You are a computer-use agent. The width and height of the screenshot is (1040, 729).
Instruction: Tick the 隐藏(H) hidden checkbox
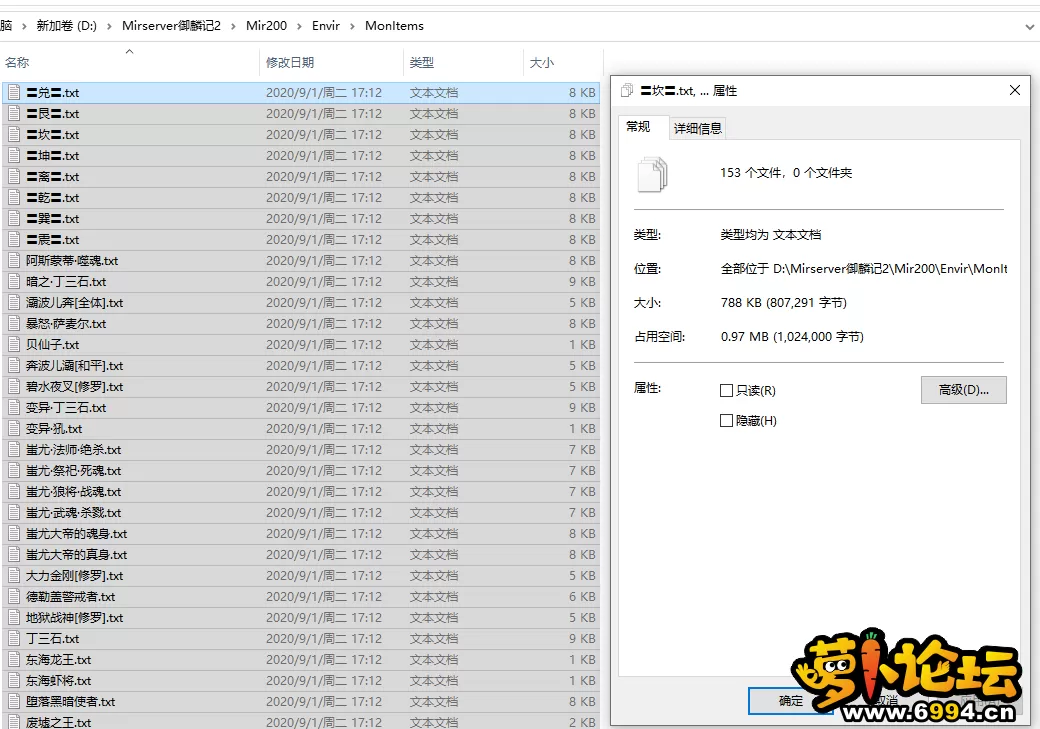[x=726, y=421]
